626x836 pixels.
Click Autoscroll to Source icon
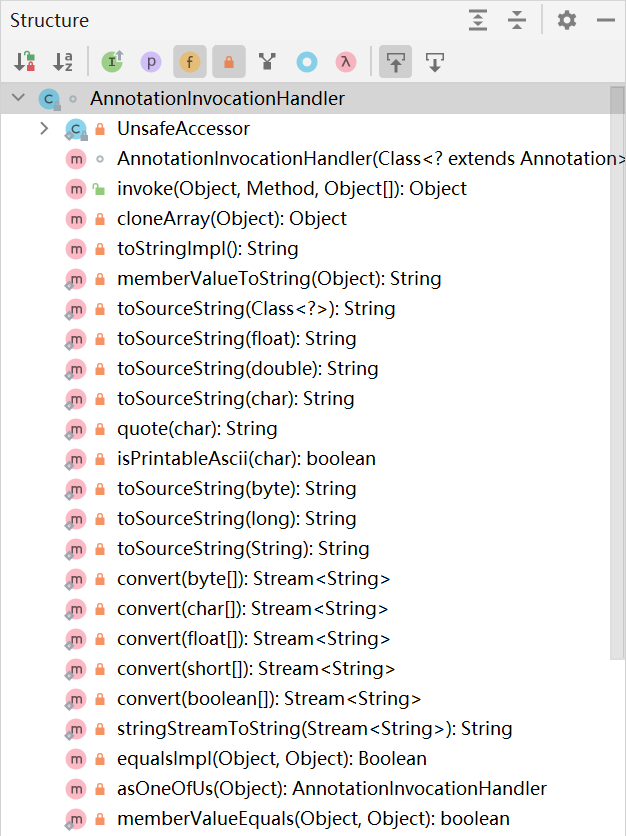[x=395, y=62]
